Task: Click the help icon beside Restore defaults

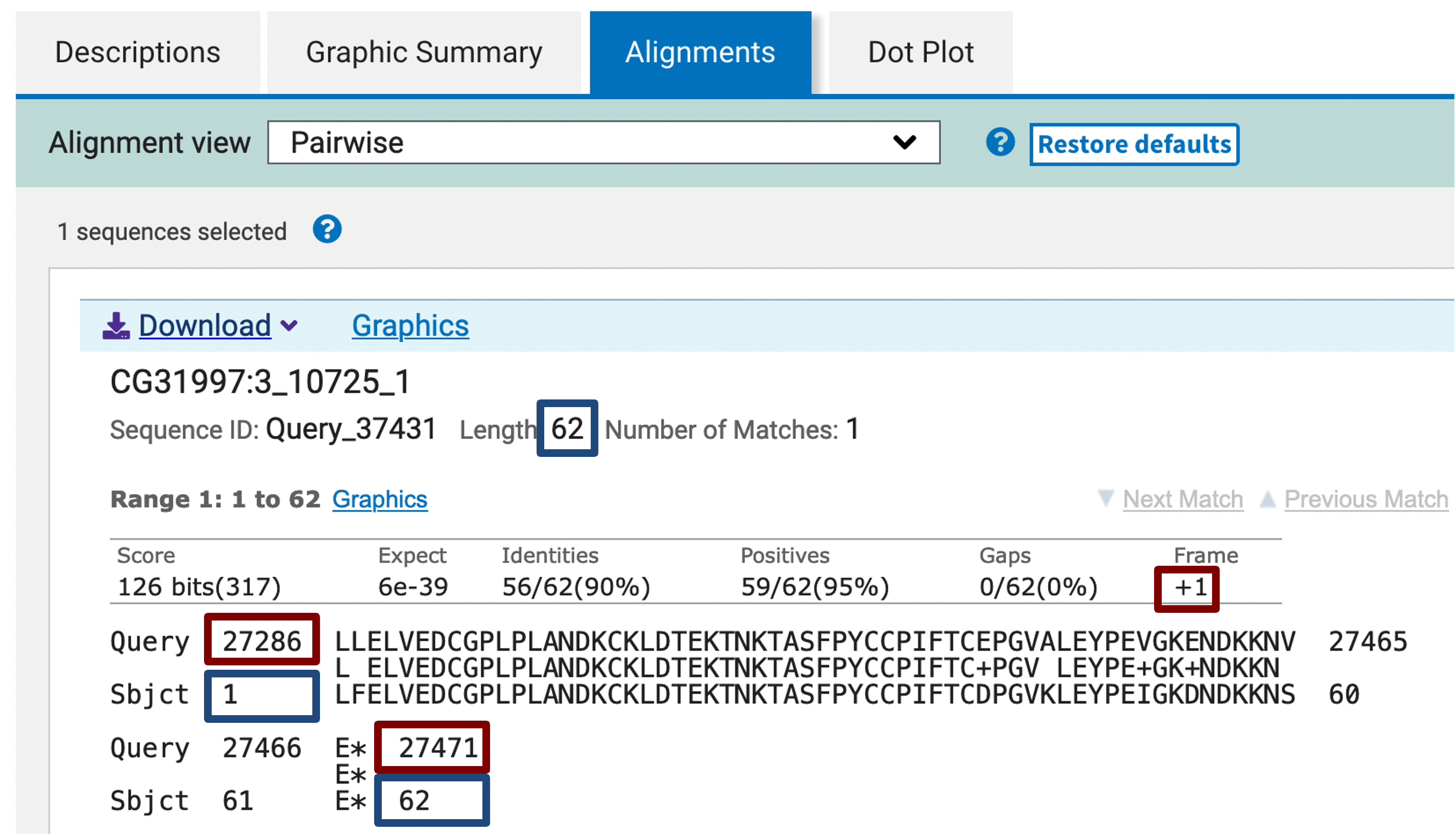Action: click(1000, 142)
